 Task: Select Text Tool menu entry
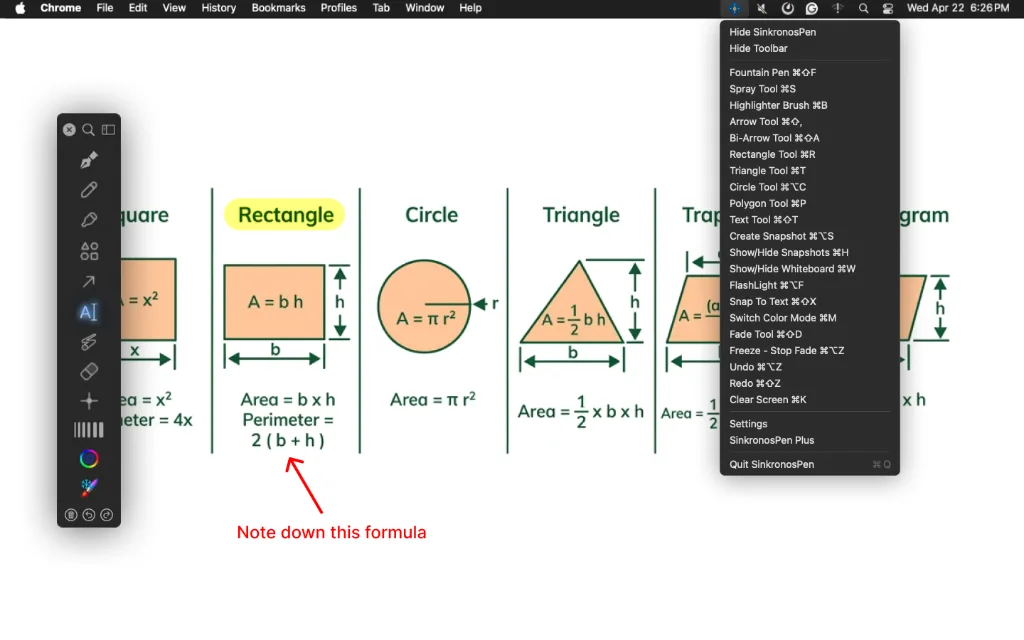point(810,219)
